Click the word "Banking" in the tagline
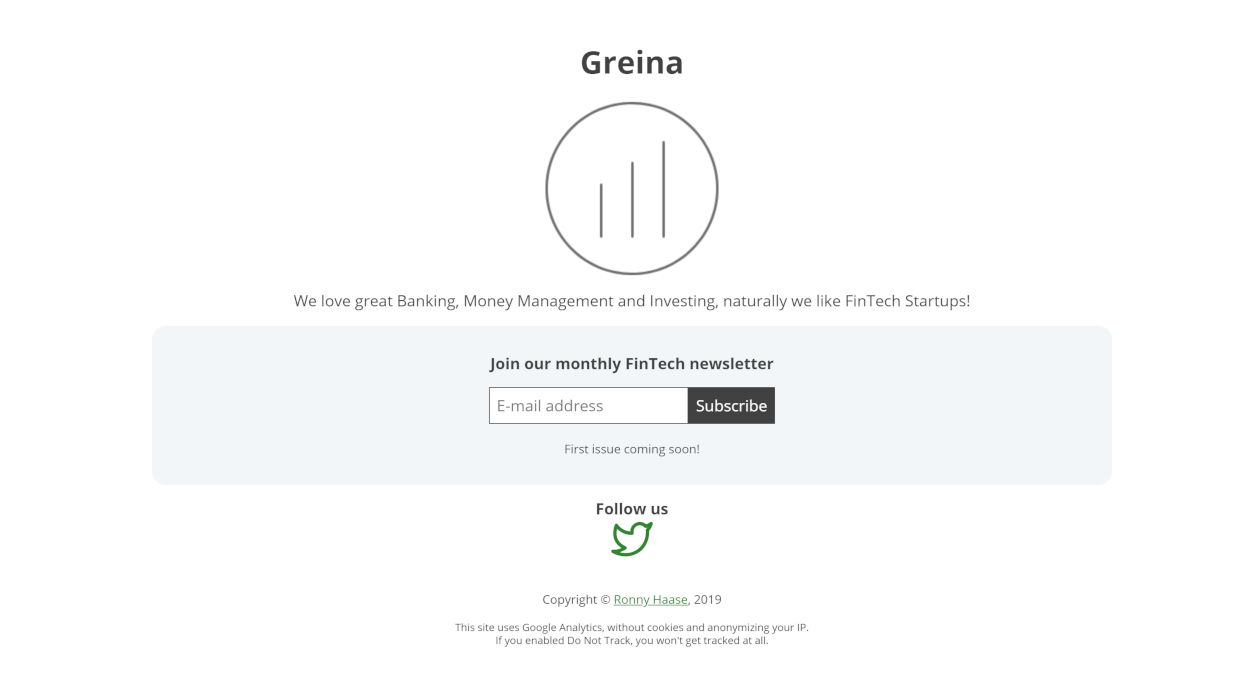This screenshot has width=1260, height=700. tap(427, 301)
